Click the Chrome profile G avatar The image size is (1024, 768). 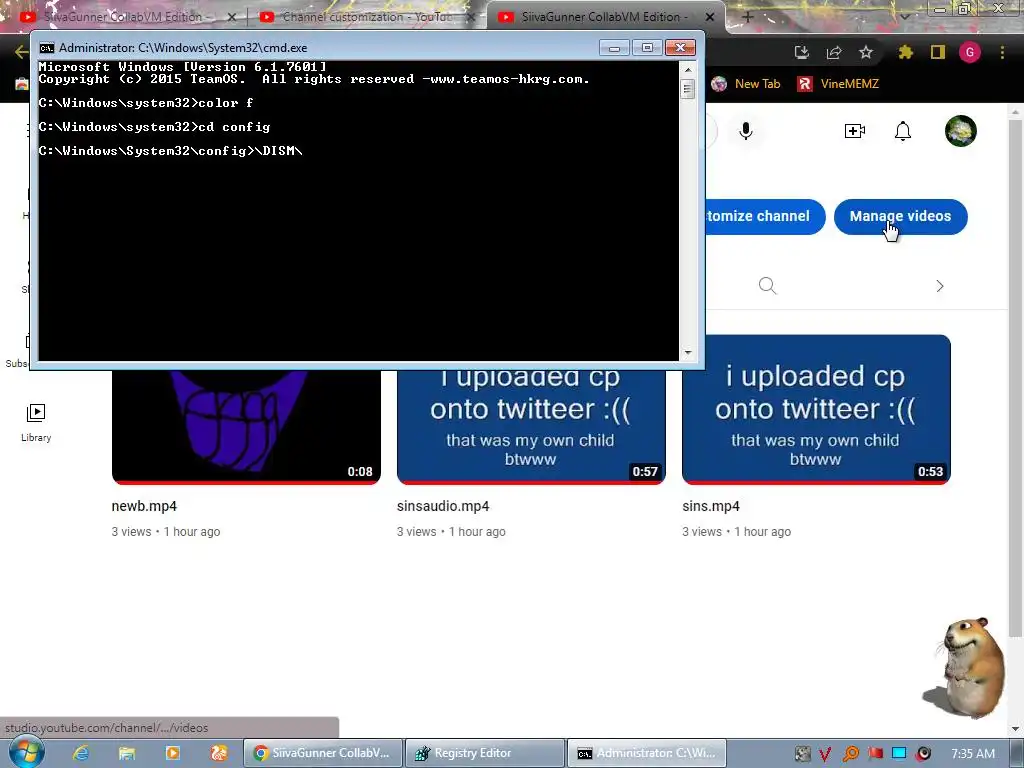970,52
